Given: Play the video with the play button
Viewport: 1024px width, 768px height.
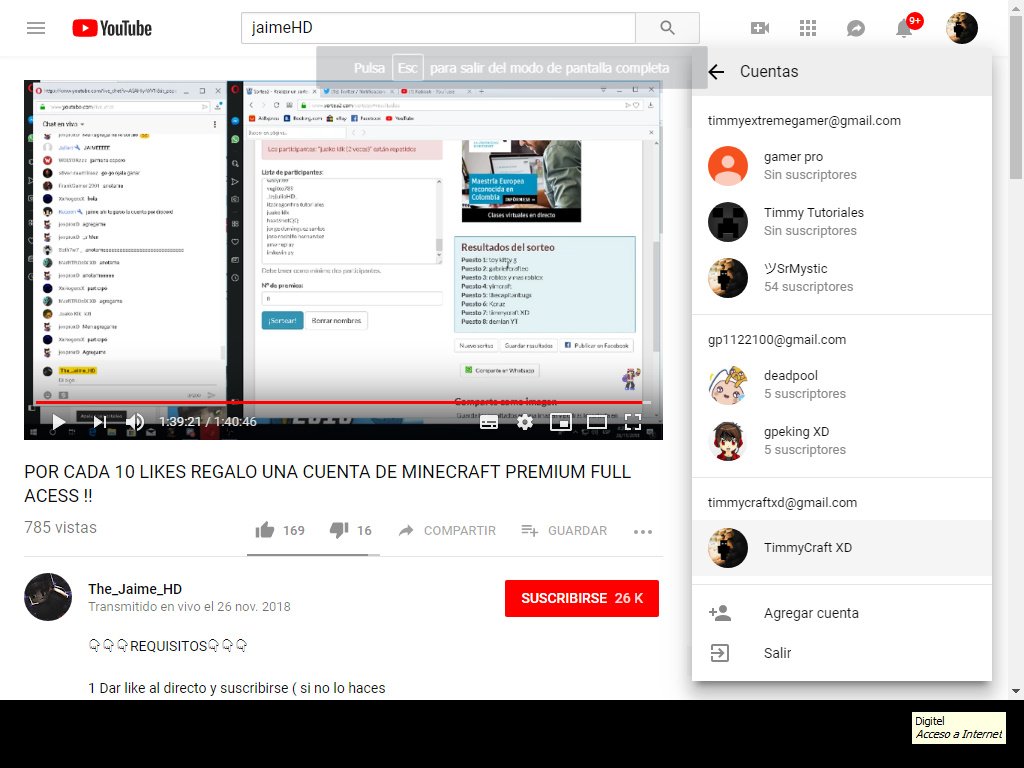Looking at the screenshot, I should coord(58,422).
